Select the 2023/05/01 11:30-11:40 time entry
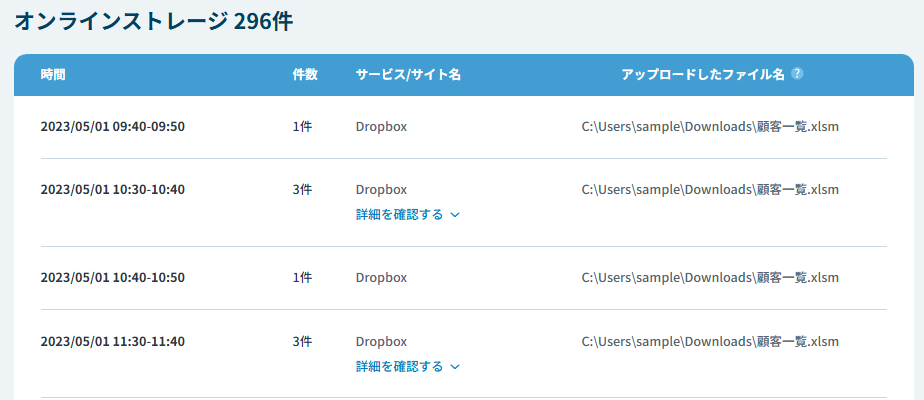Image resolution: width=924 pixels, height=400 pixels. pos(112,342)
